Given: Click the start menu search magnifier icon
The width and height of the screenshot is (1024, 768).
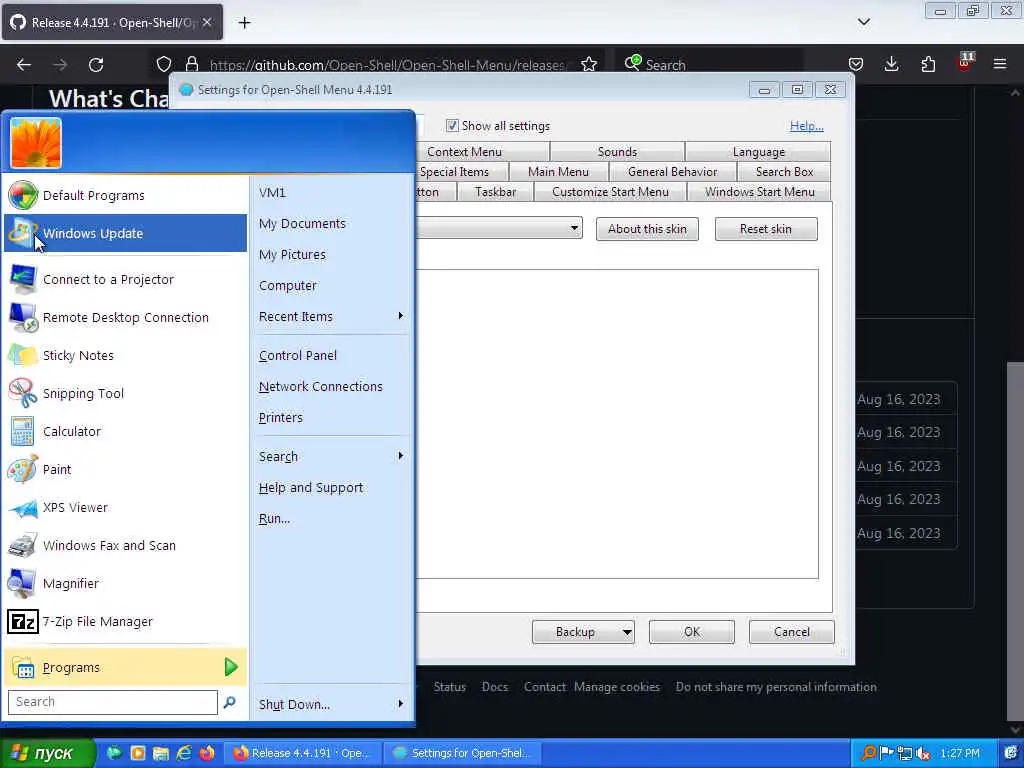Looking at the screenshot, I should (229, 702).
